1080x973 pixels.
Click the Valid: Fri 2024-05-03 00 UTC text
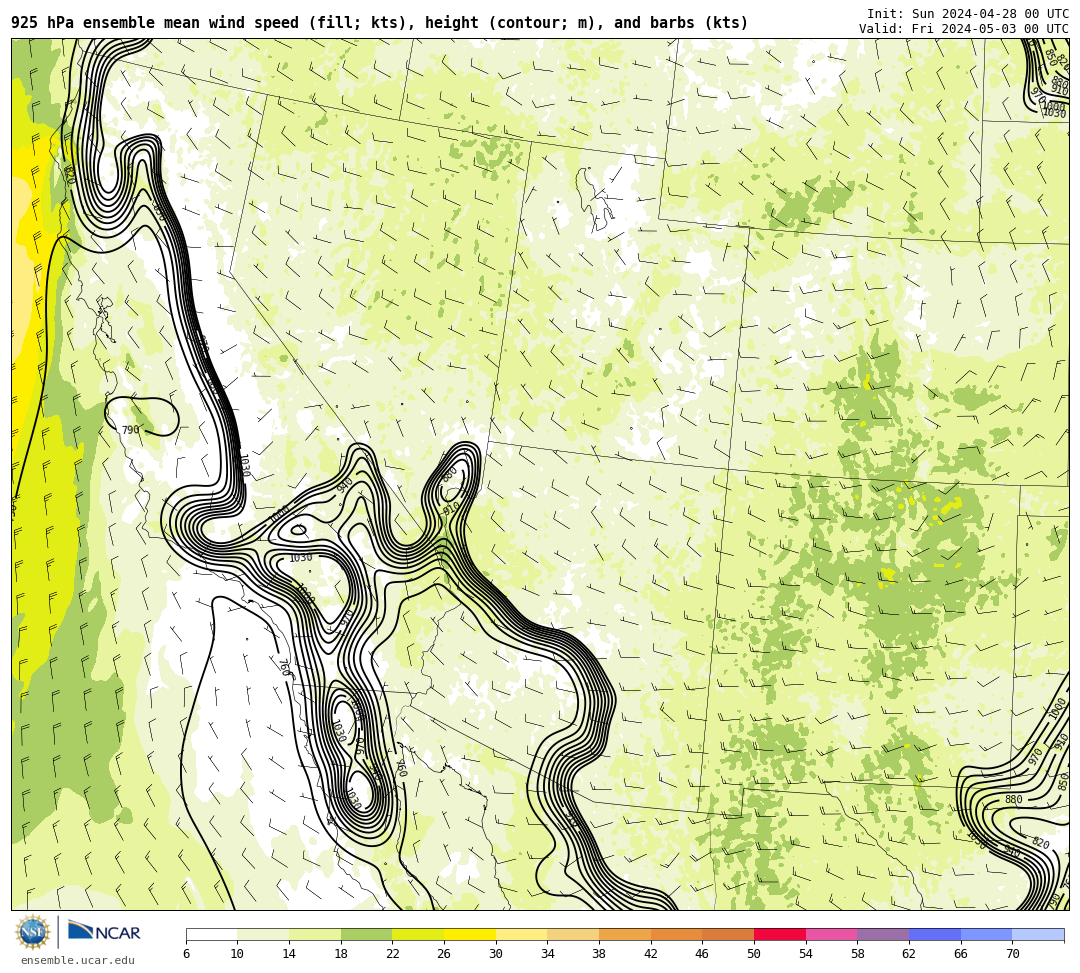pyautogui.click(x=964, y=28)
